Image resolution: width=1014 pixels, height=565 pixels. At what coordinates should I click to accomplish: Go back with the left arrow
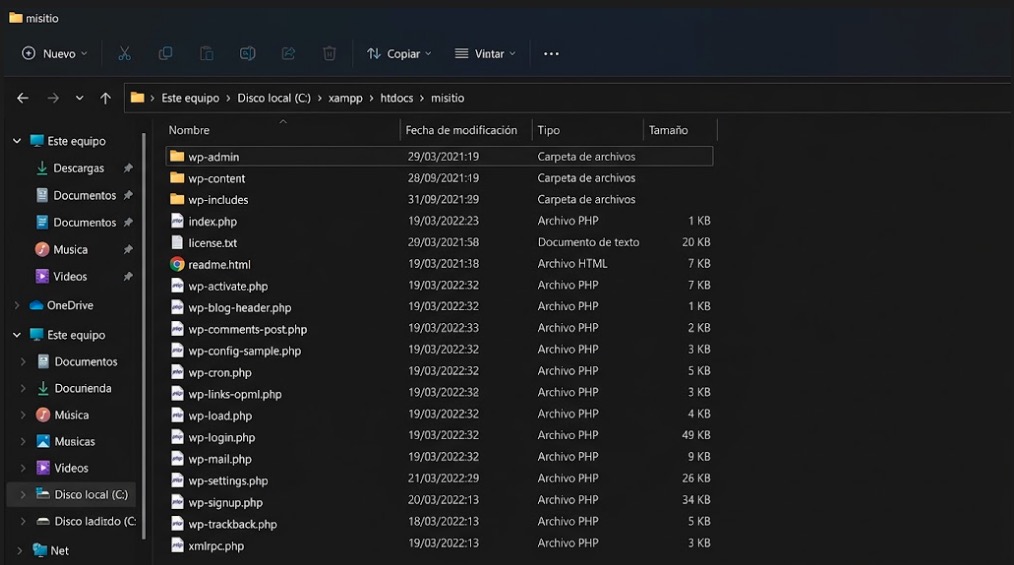pyautogui.click(x=23, y=98)
